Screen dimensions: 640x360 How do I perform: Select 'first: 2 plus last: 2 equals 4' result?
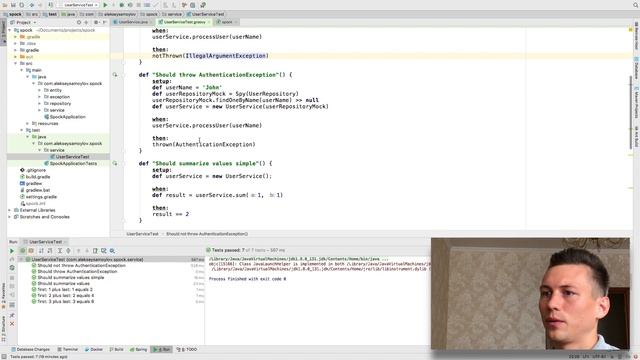(x=62, y=295)
